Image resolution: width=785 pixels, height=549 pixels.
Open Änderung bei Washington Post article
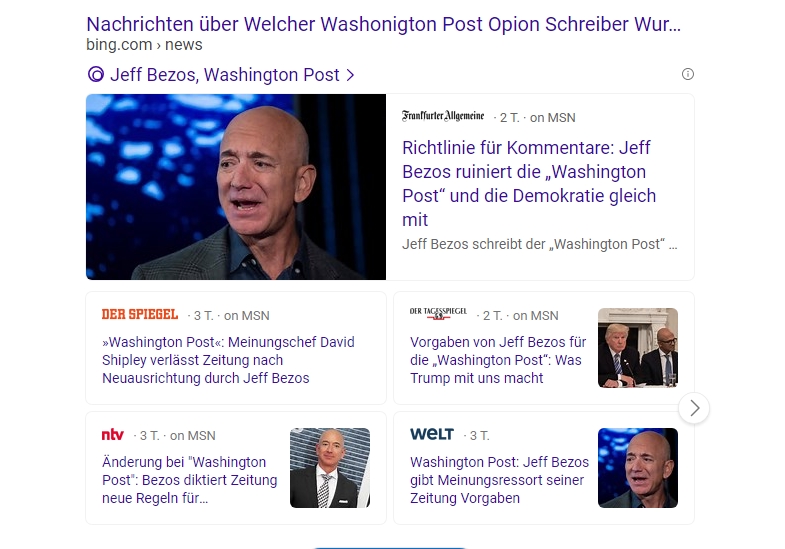[190, 480]
